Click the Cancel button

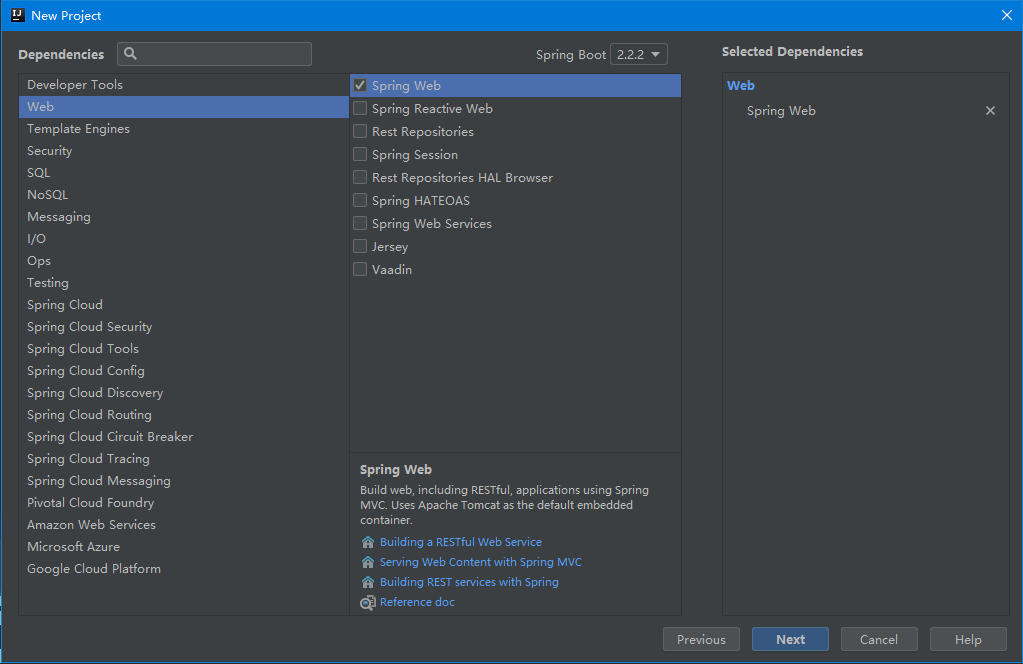879,639
